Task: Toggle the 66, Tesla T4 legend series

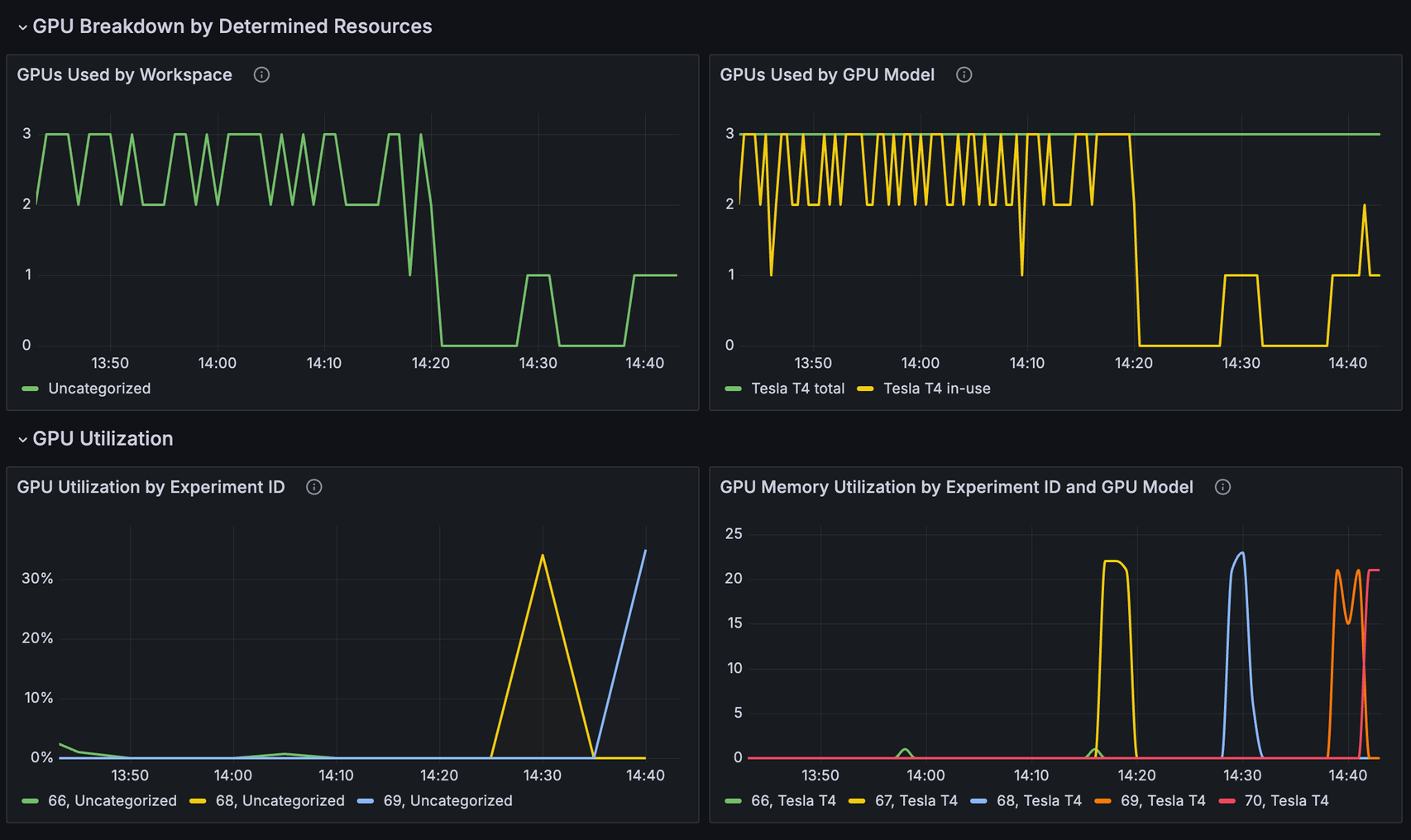Action: pos(793,800)
